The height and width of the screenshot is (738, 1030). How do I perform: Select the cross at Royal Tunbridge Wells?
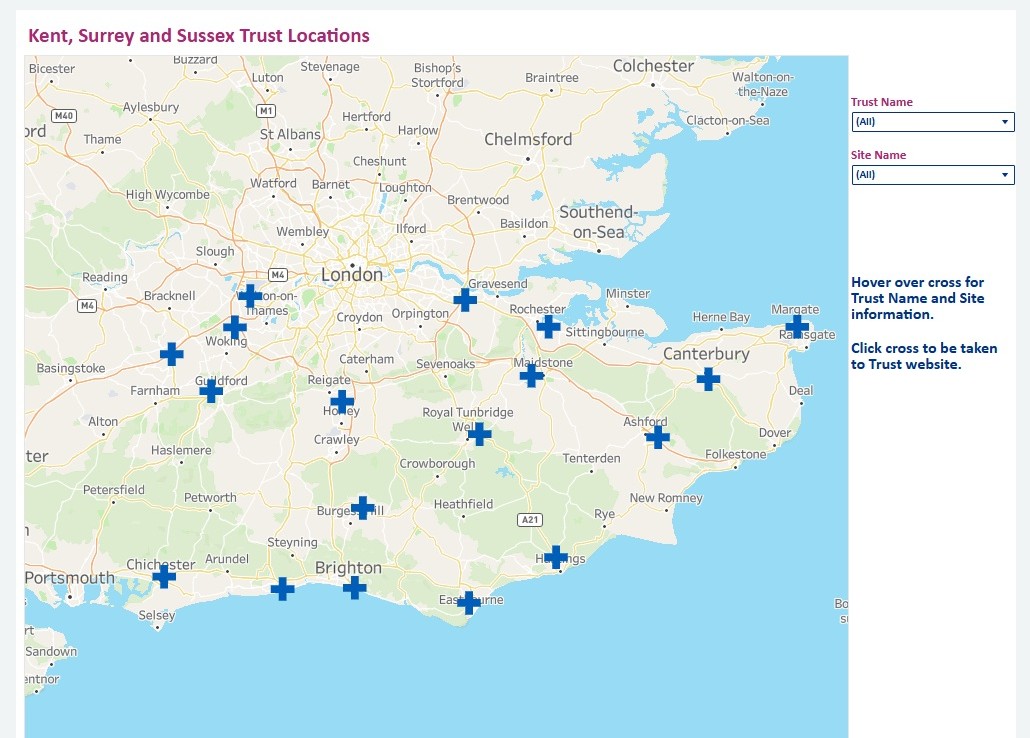[480, 434]
